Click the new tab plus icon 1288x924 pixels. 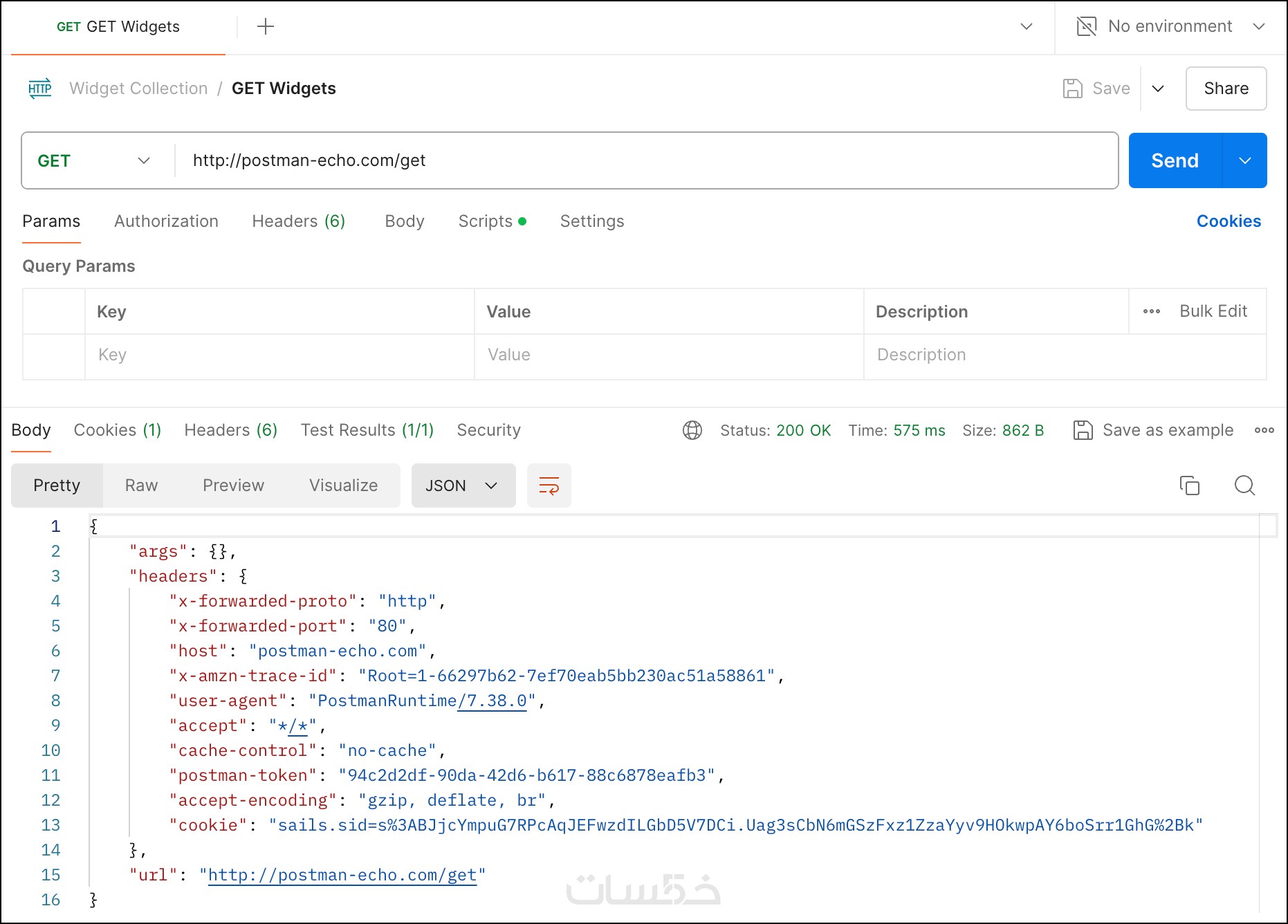coord(266,27)
